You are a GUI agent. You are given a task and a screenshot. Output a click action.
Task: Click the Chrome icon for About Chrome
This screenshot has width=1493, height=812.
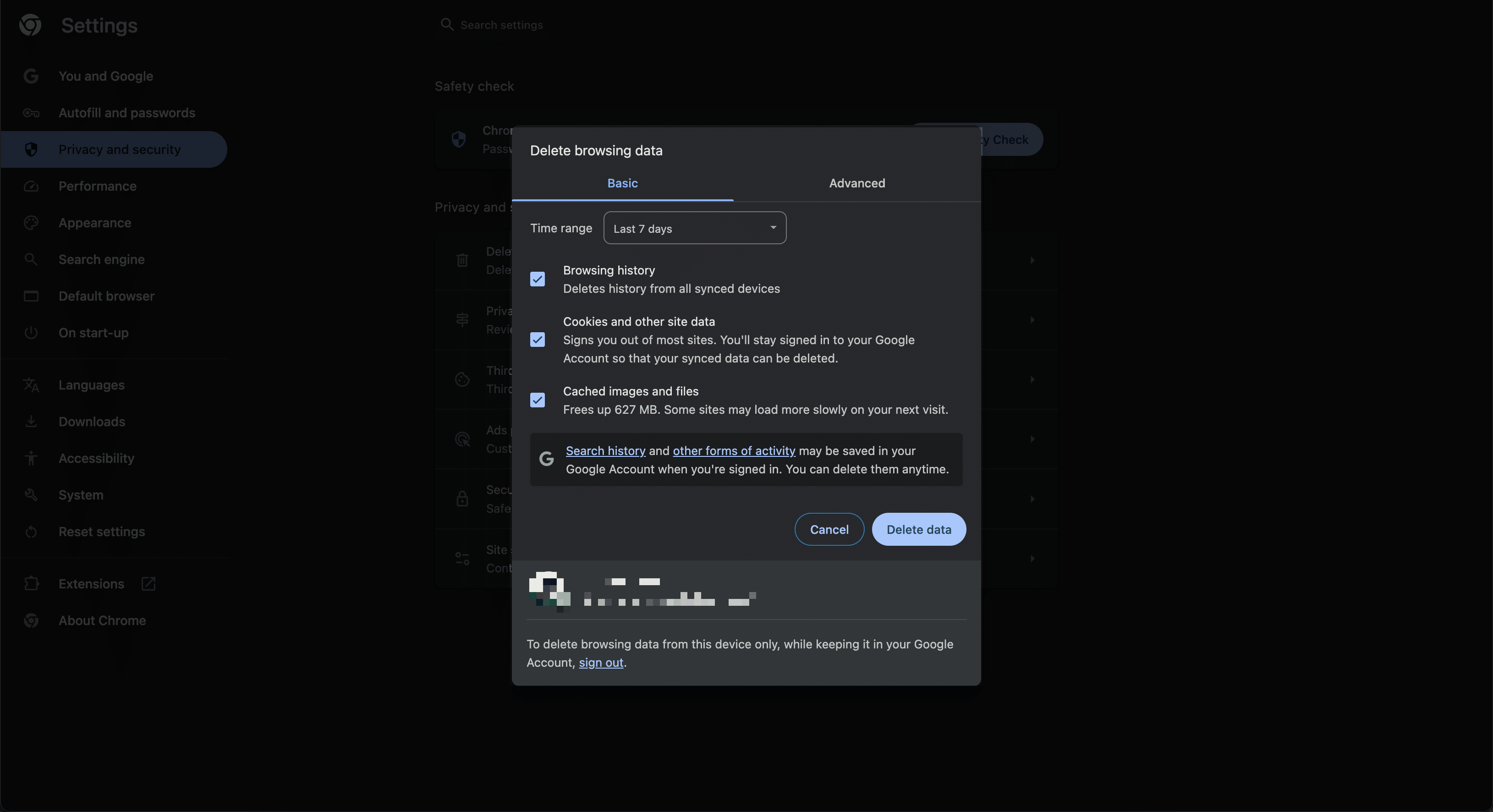(x=31, y=620)
